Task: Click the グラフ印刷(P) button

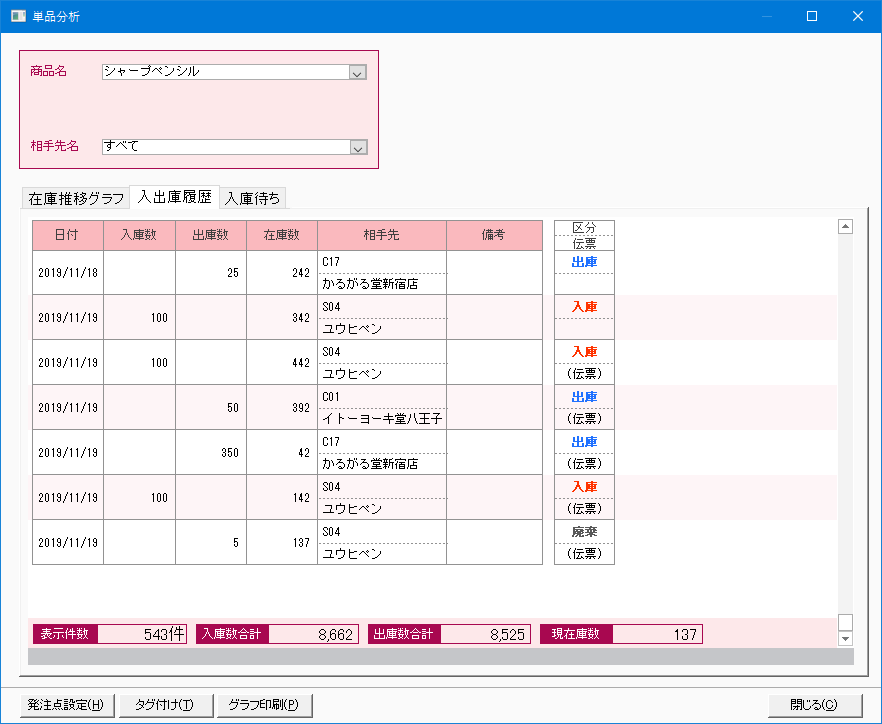Action: pyautogui.click(x=264, y=705)
